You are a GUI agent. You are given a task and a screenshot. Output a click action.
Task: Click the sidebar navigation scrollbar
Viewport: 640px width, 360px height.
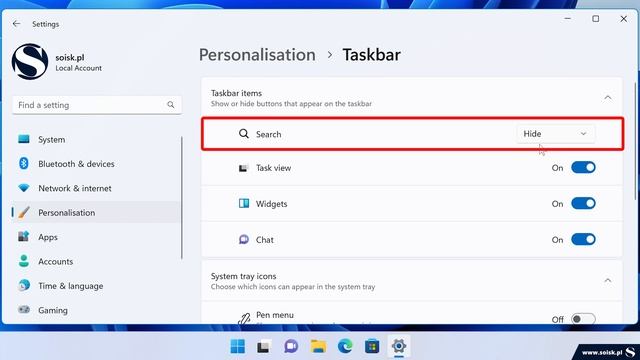[x=182, y=198]
